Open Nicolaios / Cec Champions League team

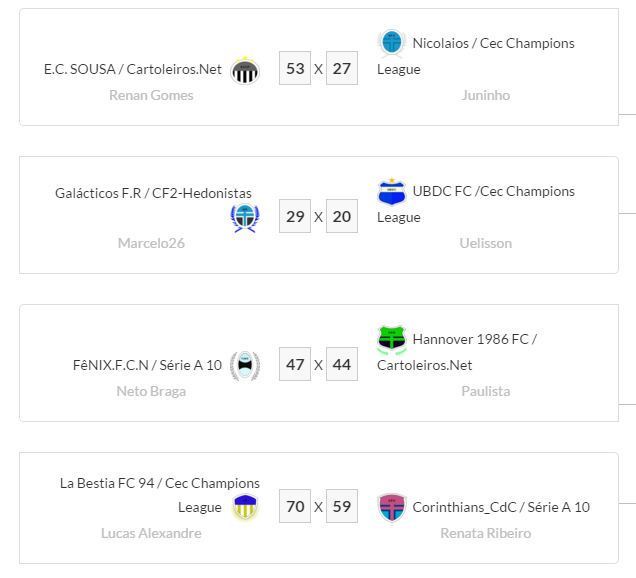[x=493, y=43]
